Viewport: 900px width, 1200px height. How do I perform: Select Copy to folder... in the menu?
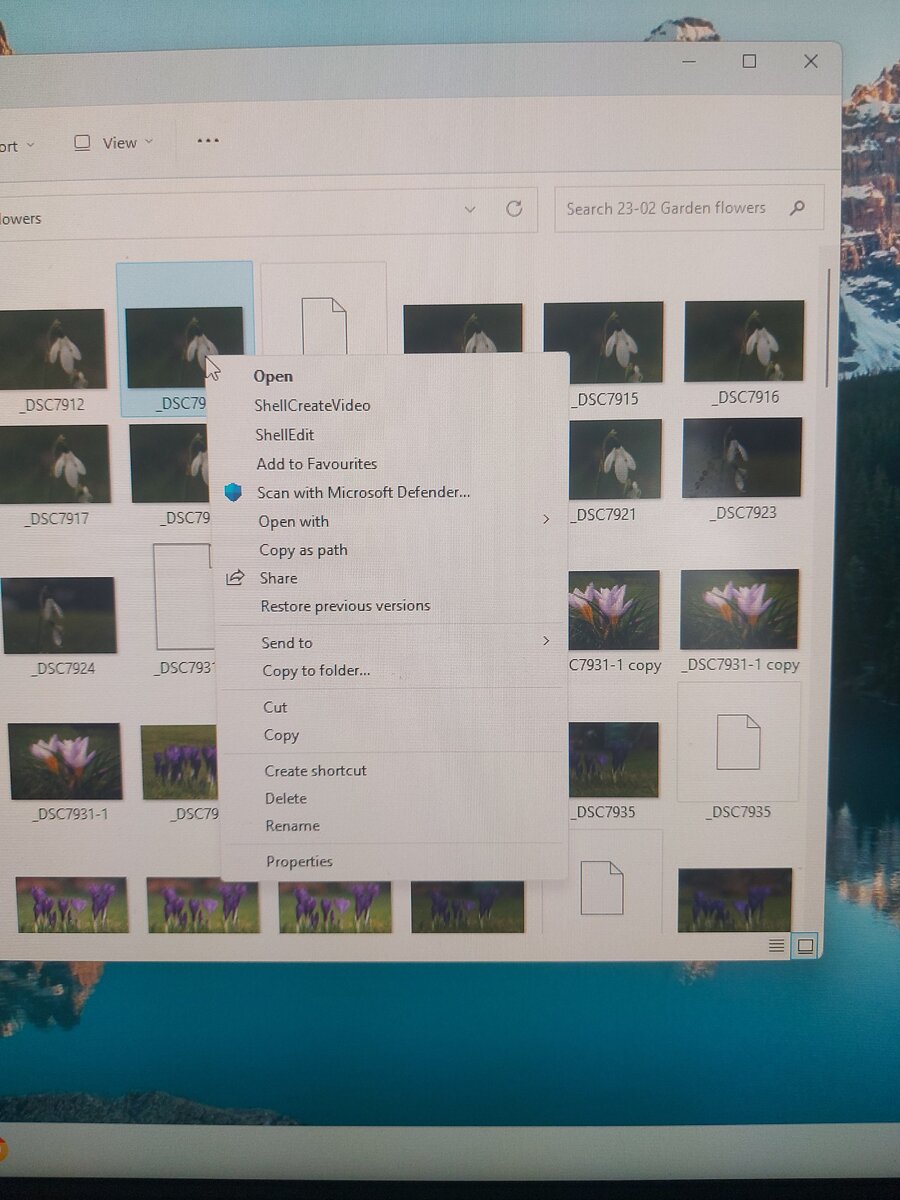pyautogui.click(x=316, y=670)
